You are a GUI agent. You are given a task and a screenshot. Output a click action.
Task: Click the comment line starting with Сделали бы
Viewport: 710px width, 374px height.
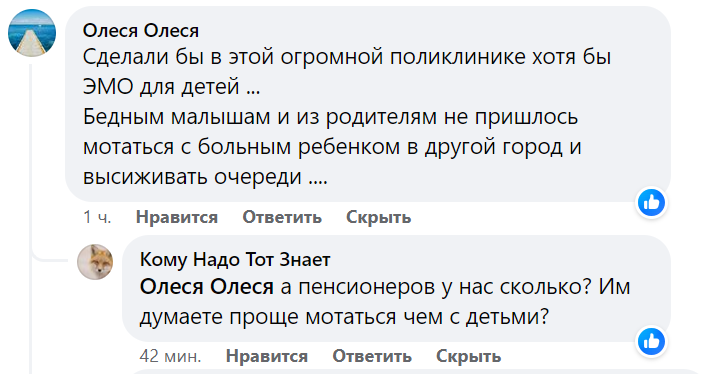coord(347,57)
